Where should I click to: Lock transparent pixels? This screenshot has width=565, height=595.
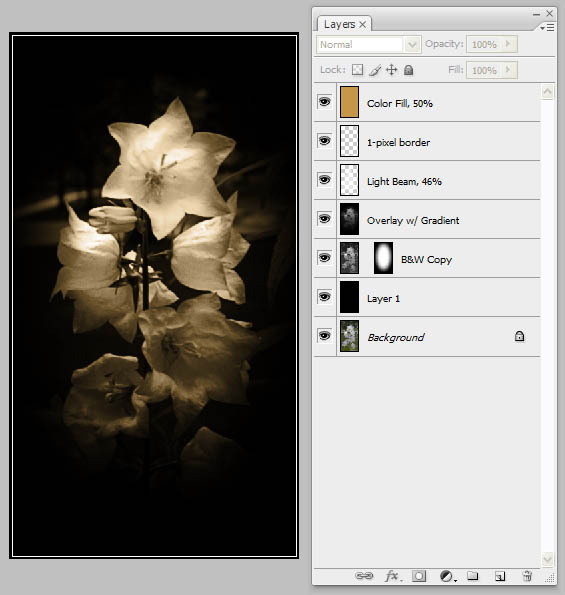pos(357,70)
